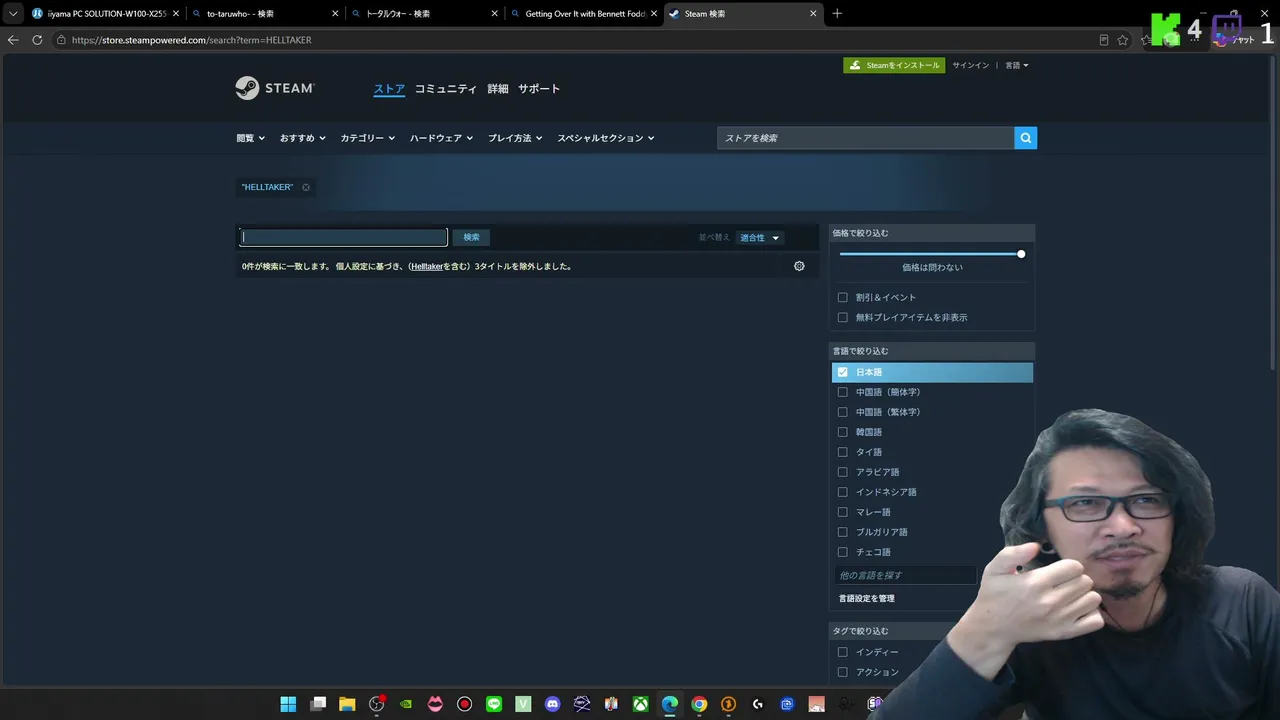This screenshot has width=1280, height=720.
Task: Click the サインイン link
Action: coord(970,66)
